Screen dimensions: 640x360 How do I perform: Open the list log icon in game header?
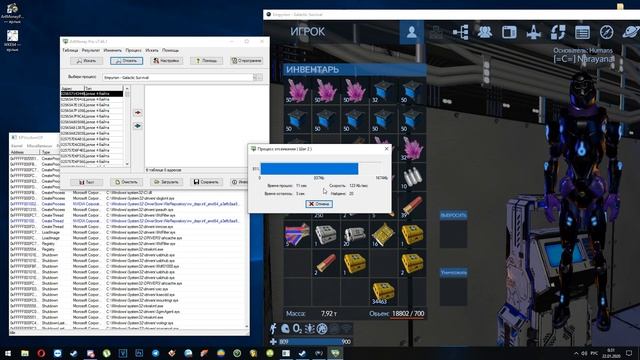pyautogui.click(x=582, y=32)
